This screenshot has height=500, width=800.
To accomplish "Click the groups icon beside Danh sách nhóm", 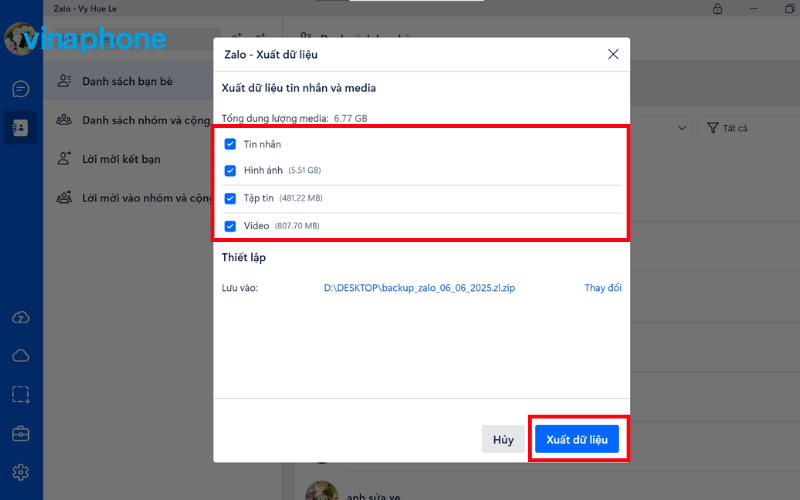I will tap(64, 120).
